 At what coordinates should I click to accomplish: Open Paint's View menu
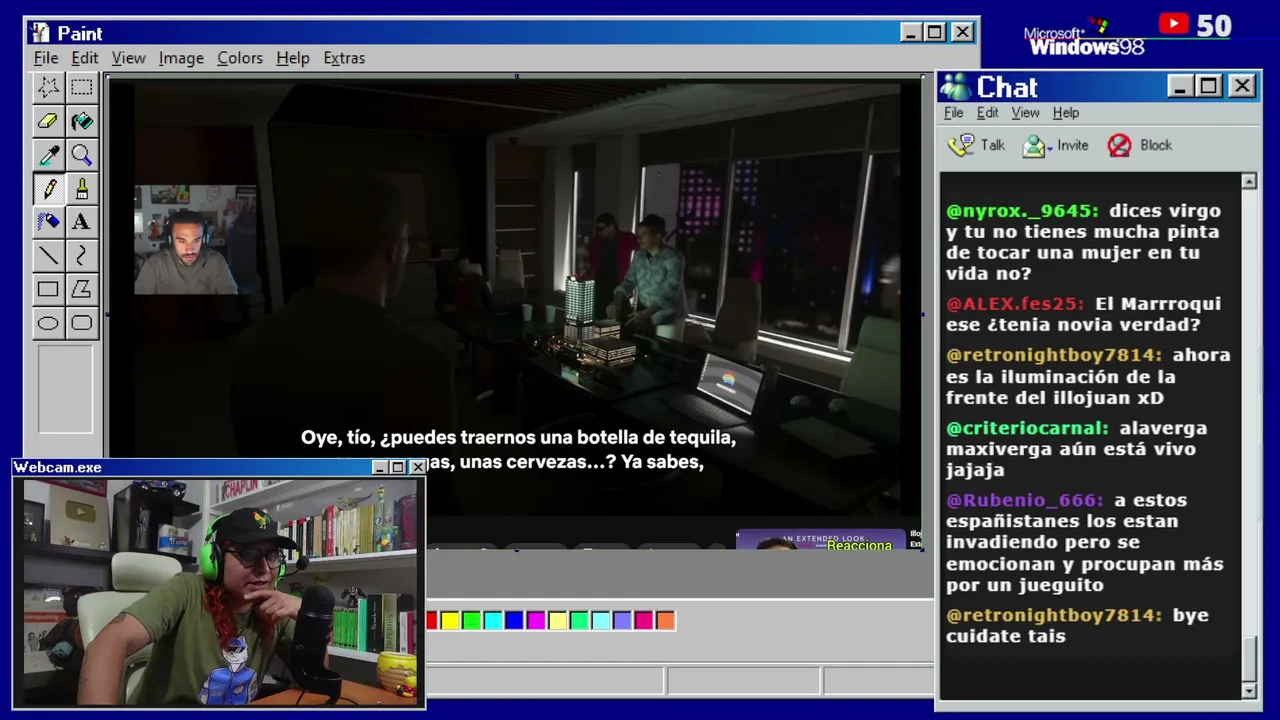tap(129, 58)
